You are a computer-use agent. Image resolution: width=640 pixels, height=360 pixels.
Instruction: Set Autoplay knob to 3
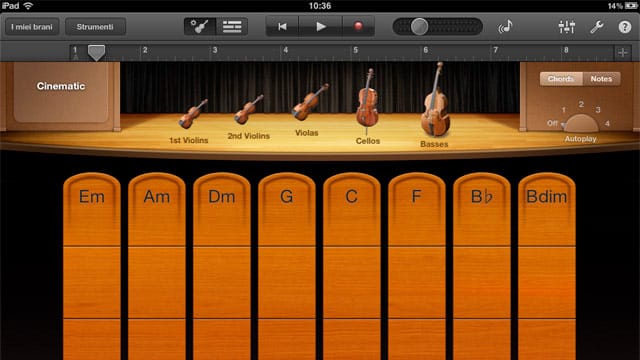click(598, 109)
